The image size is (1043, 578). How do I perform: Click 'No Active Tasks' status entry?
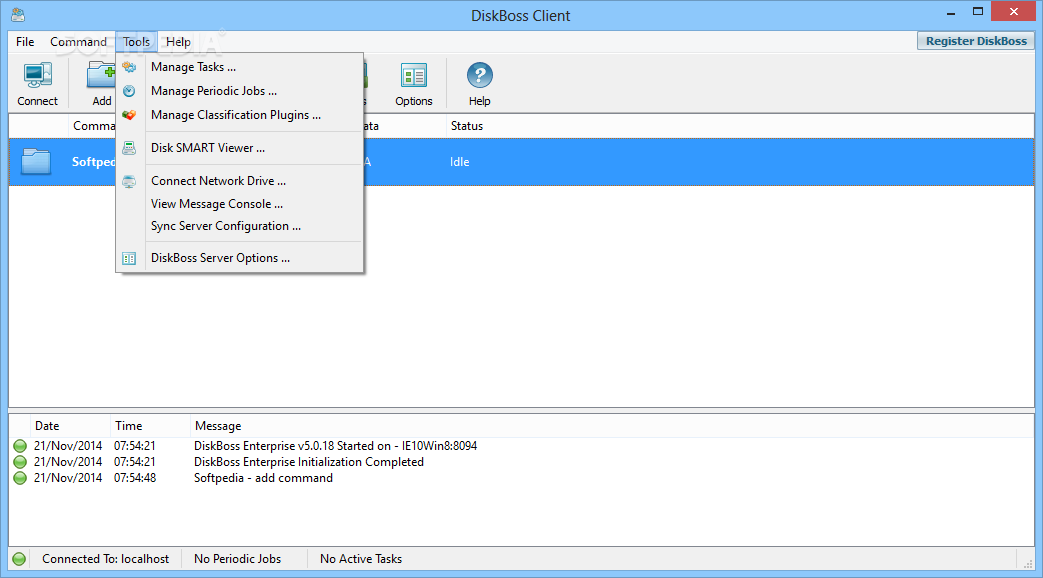361,559
